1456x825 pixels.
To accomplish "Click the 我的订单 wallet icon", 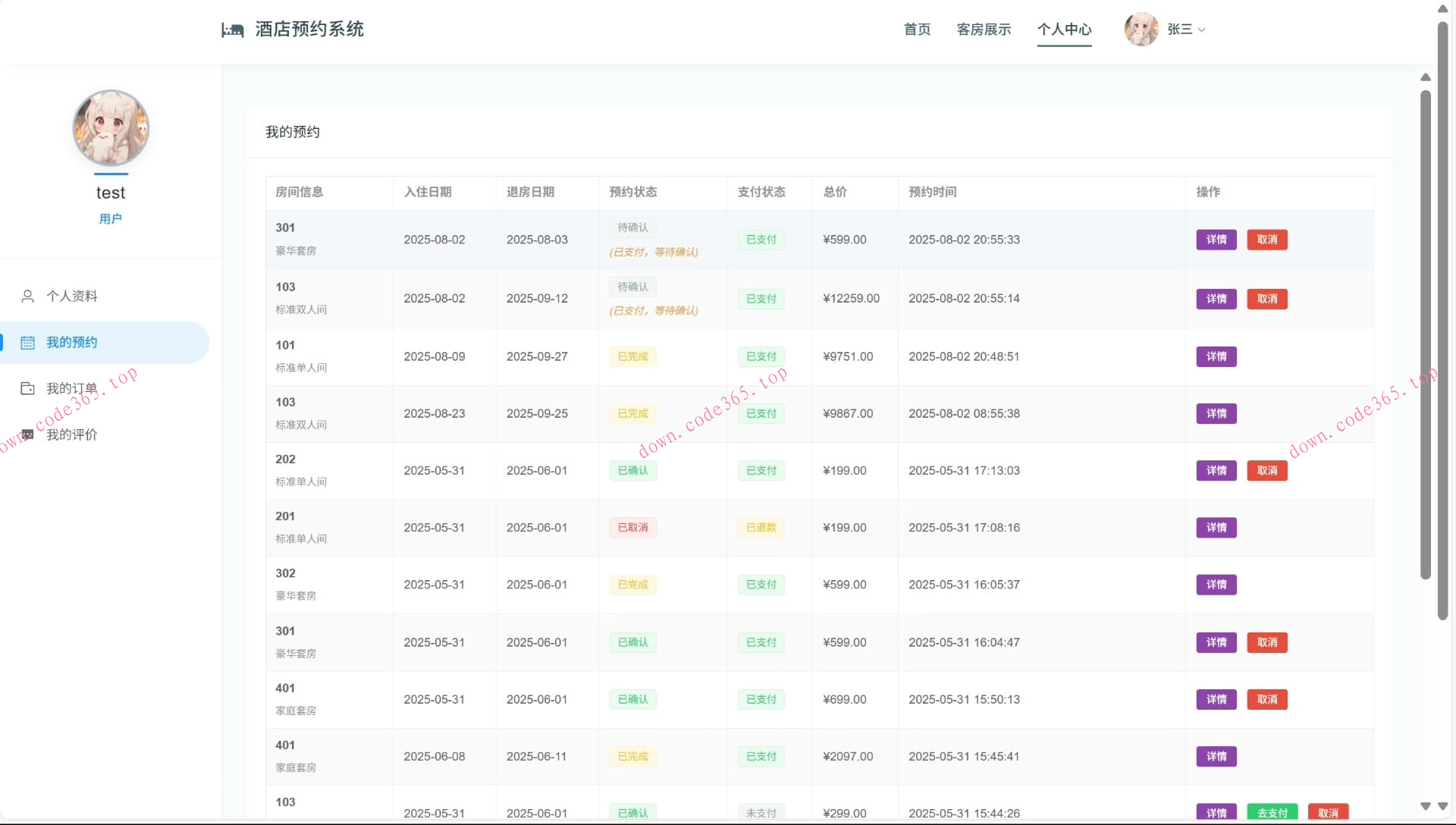I will pyautogui.click(x=28, y=389).
